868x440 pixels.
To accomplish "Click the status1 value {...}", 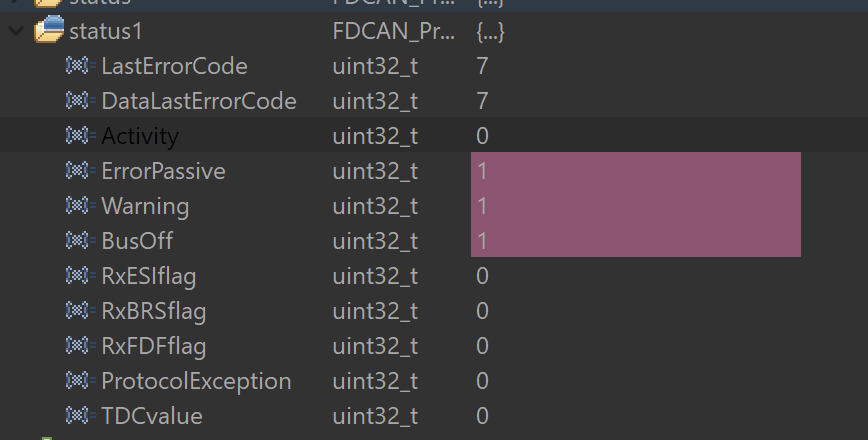I will pyautogui.click(x=490, y=31).
